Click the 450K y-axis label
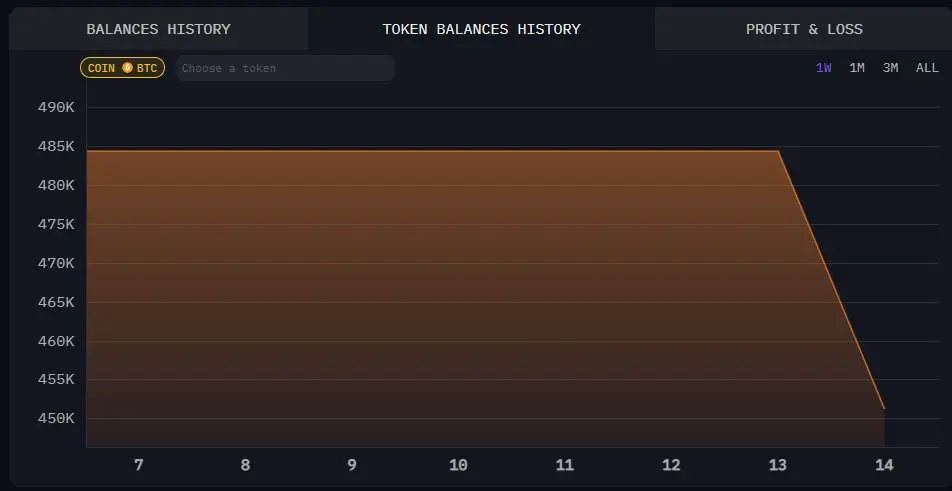The height and width of the screenshot is (491, 952). [56, 418]
